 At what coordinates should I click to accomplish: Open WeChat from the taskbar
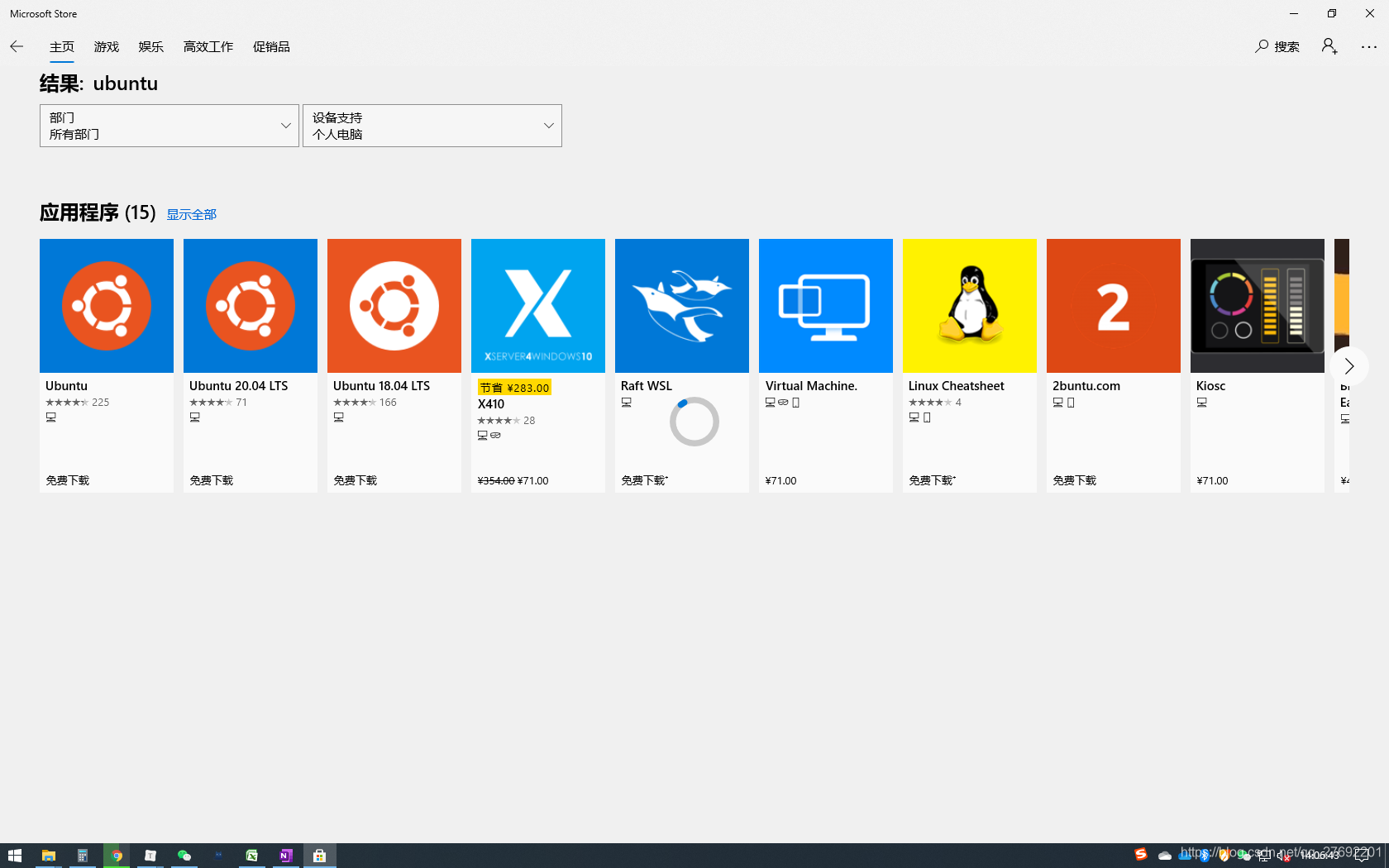pyautogui.click(x=184, y=856)
